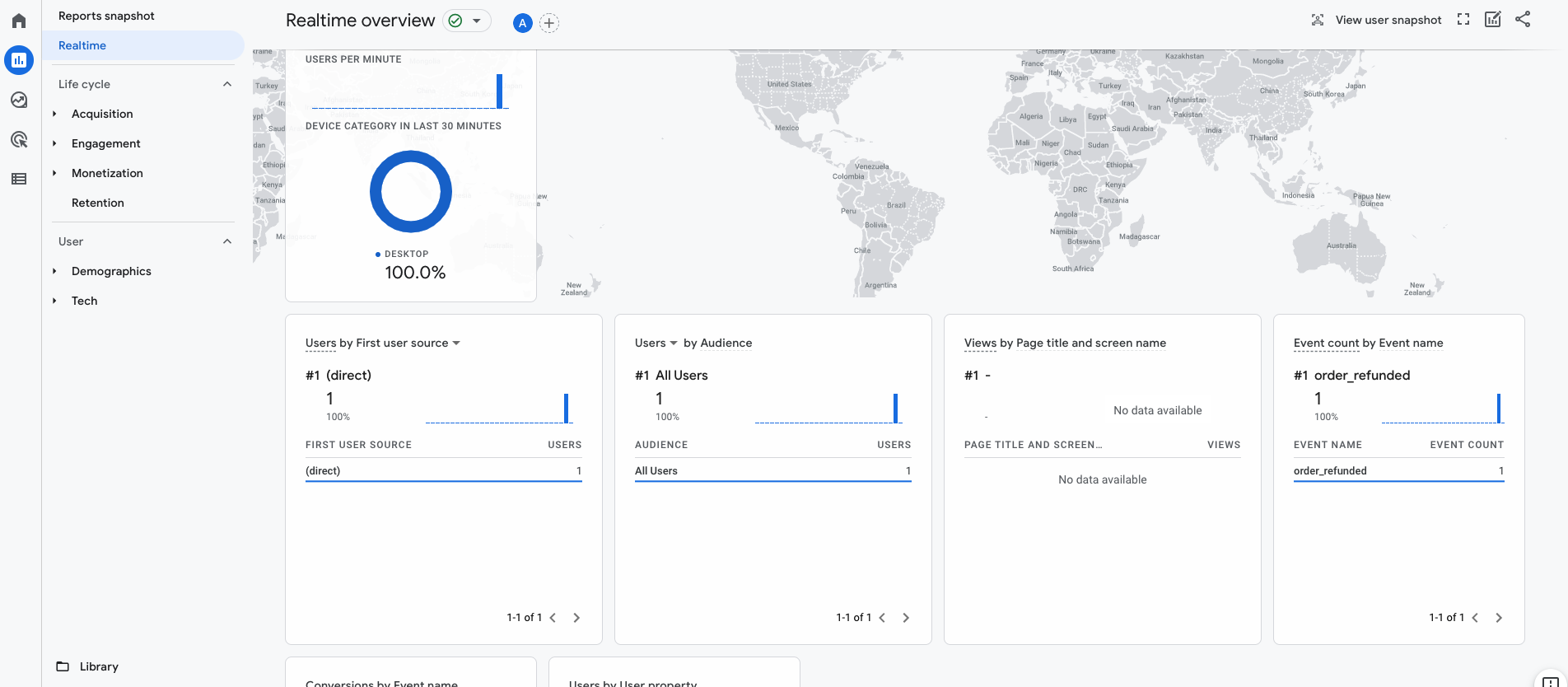This screenshot has width=1568, height=687.
Task: Go to previous page in First user source card
Action: pyautogui.click(x=553, y=618)
